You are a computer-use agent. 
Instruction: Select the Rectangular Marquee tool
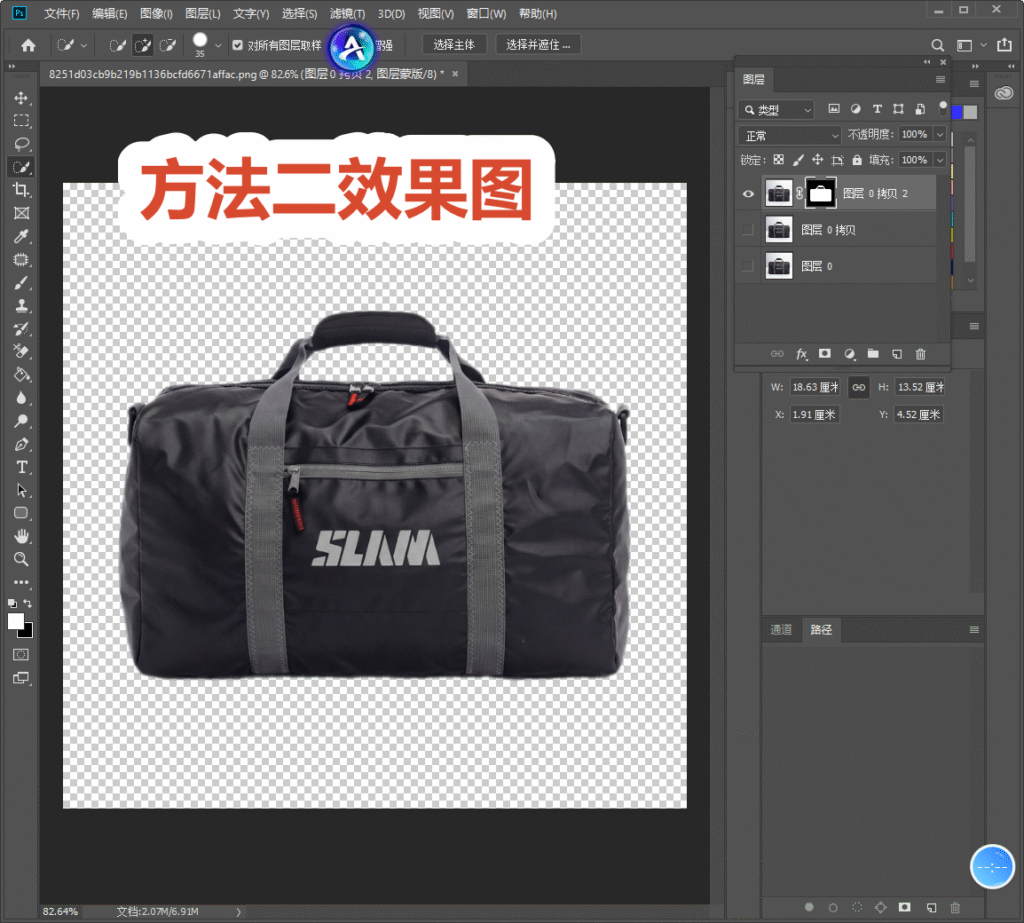(21, 121)
